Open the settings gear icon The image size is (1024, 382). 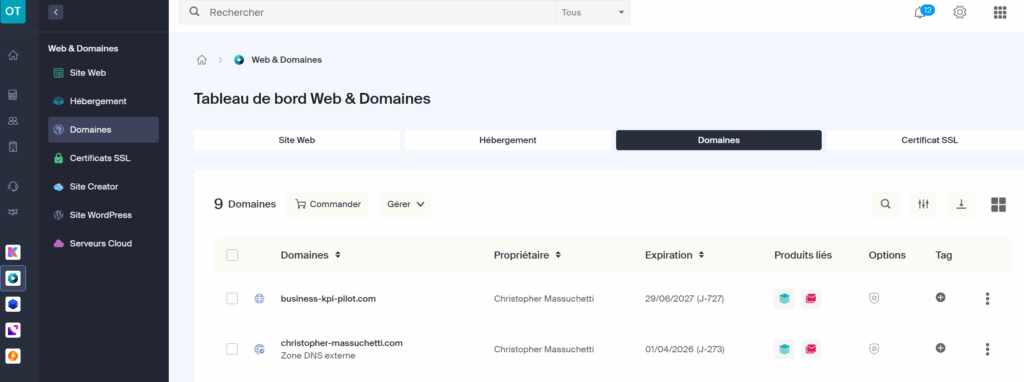(959, 12)
